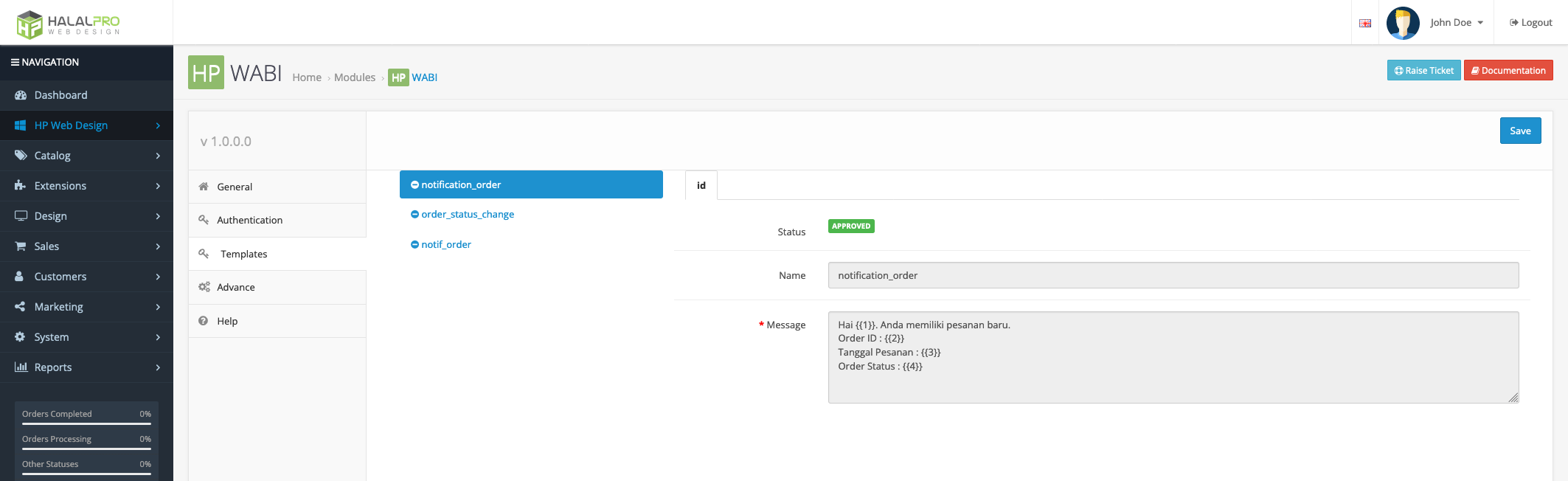Click the Dashboard menu label
The height and width of the screenshot is (481, 1568).
[61, 95]
